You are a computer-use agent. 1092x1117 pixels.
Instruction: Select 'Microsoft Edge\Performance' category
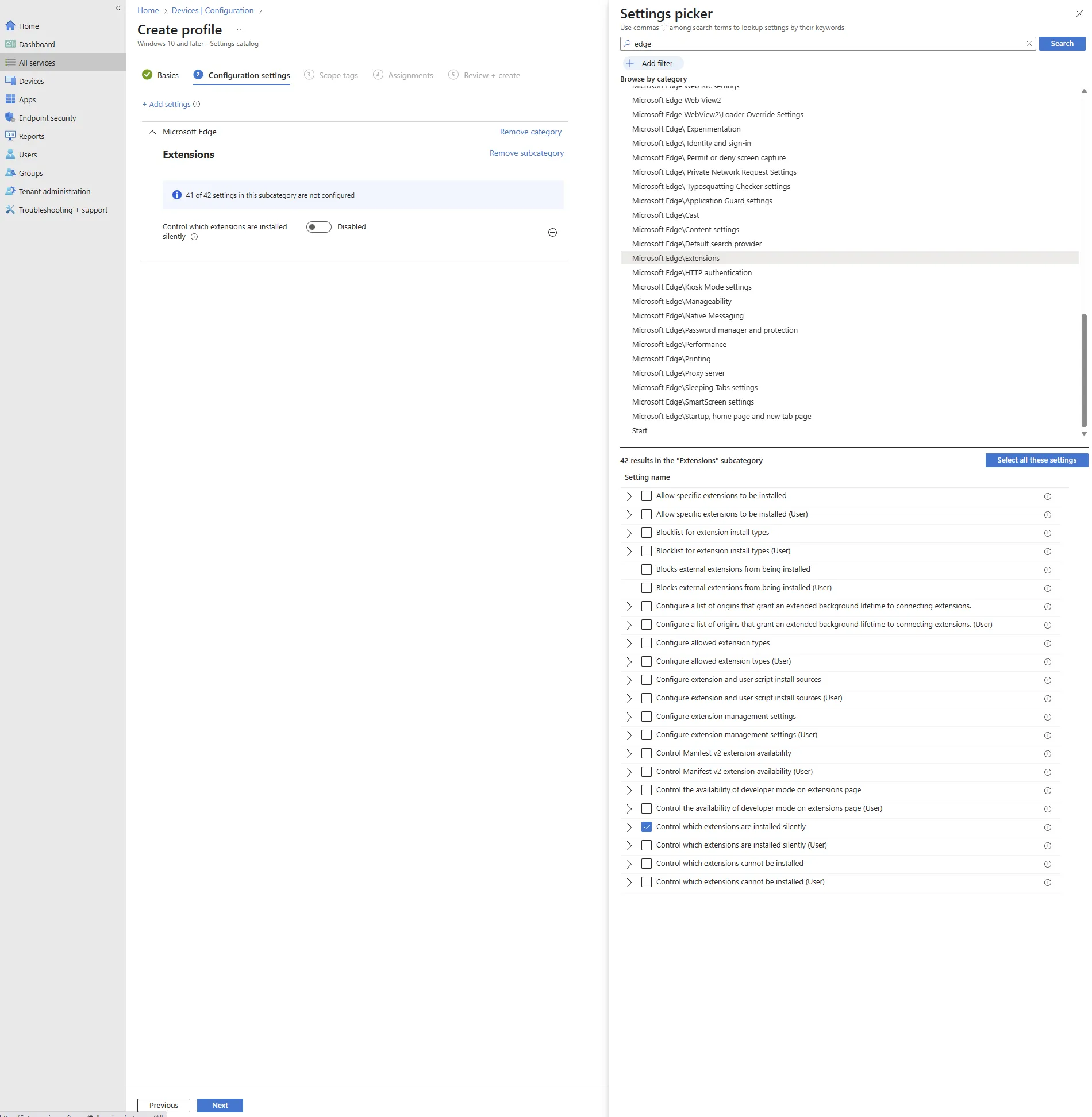(x=679, y=345)
